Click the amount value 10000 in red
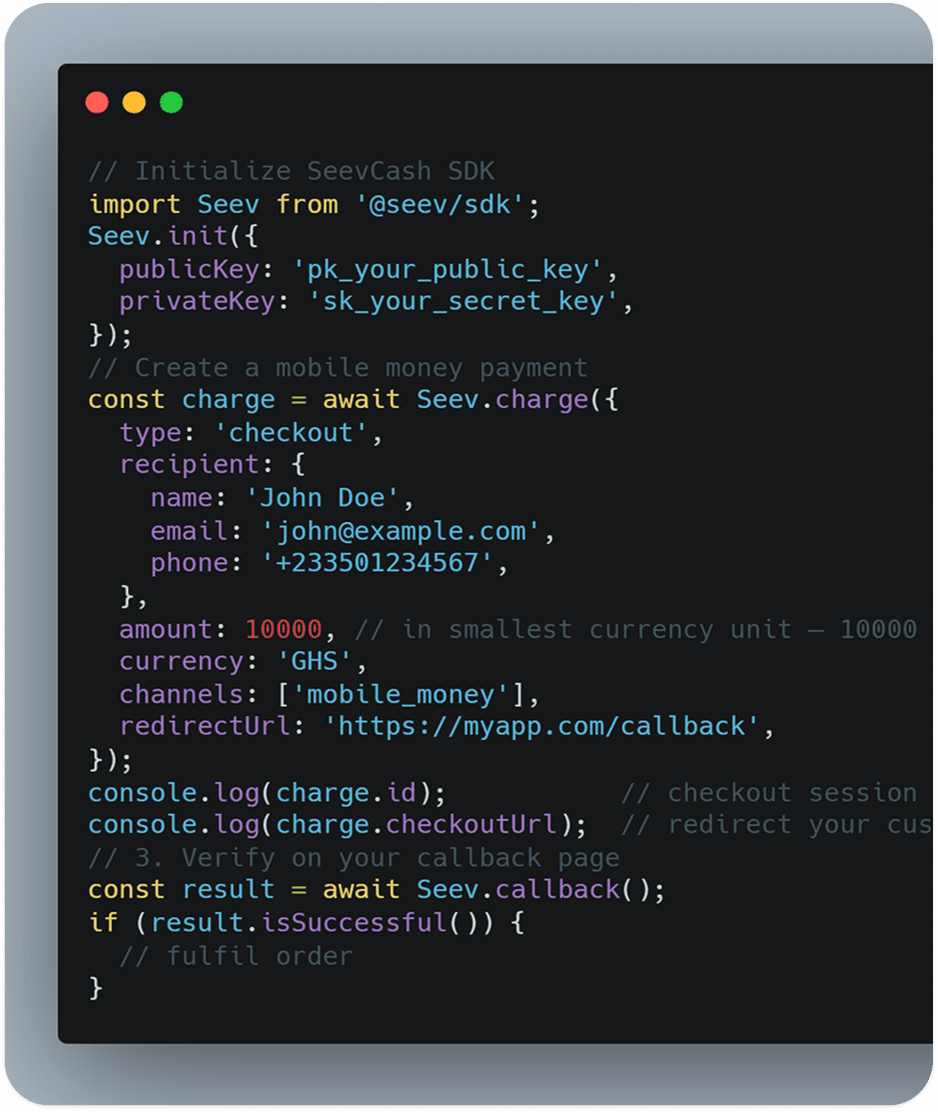 pyautogui.click(x=284, y=630)
